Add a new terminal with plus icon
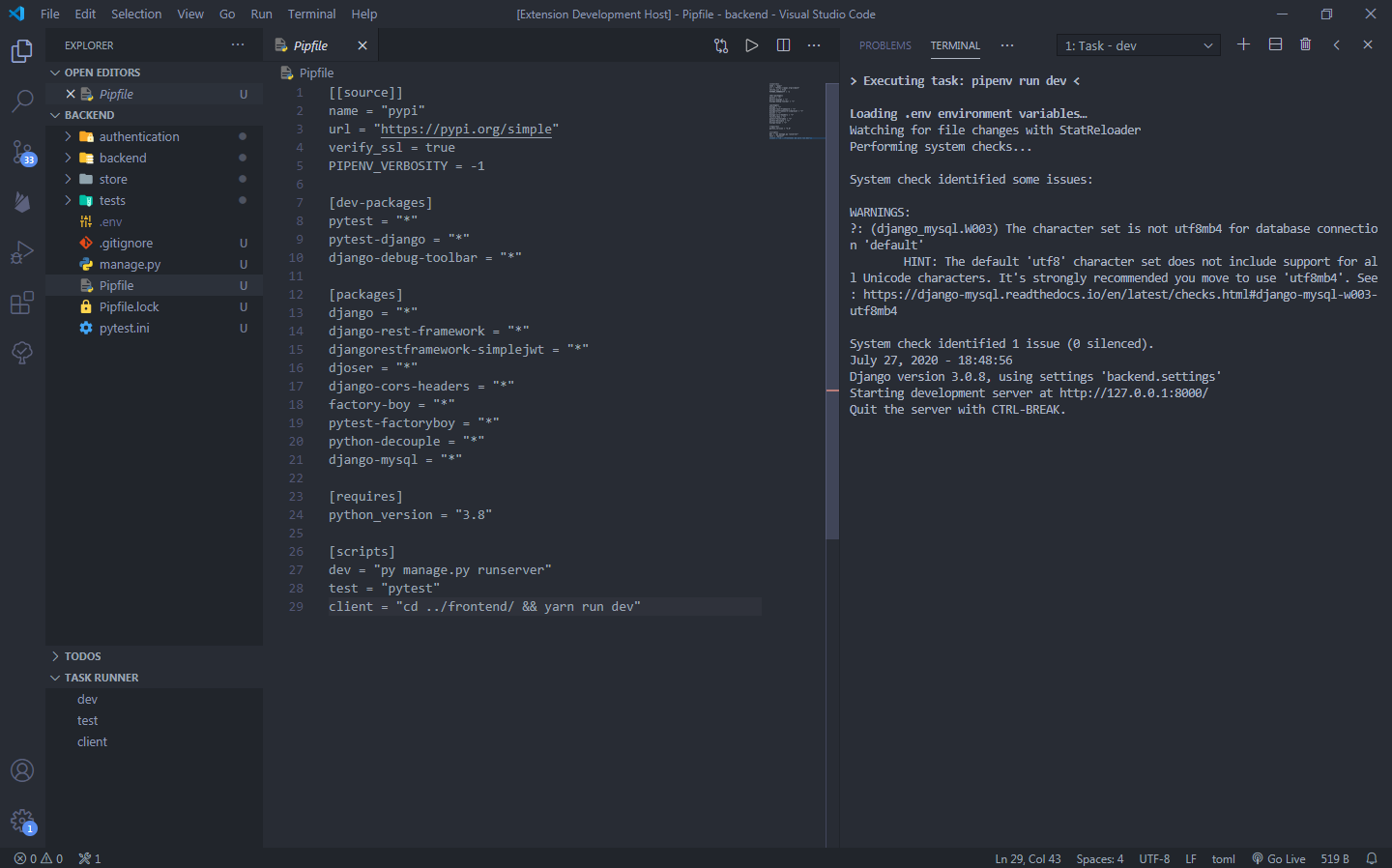Viewport: 1392px width, 868px height. coord(1244,44)
